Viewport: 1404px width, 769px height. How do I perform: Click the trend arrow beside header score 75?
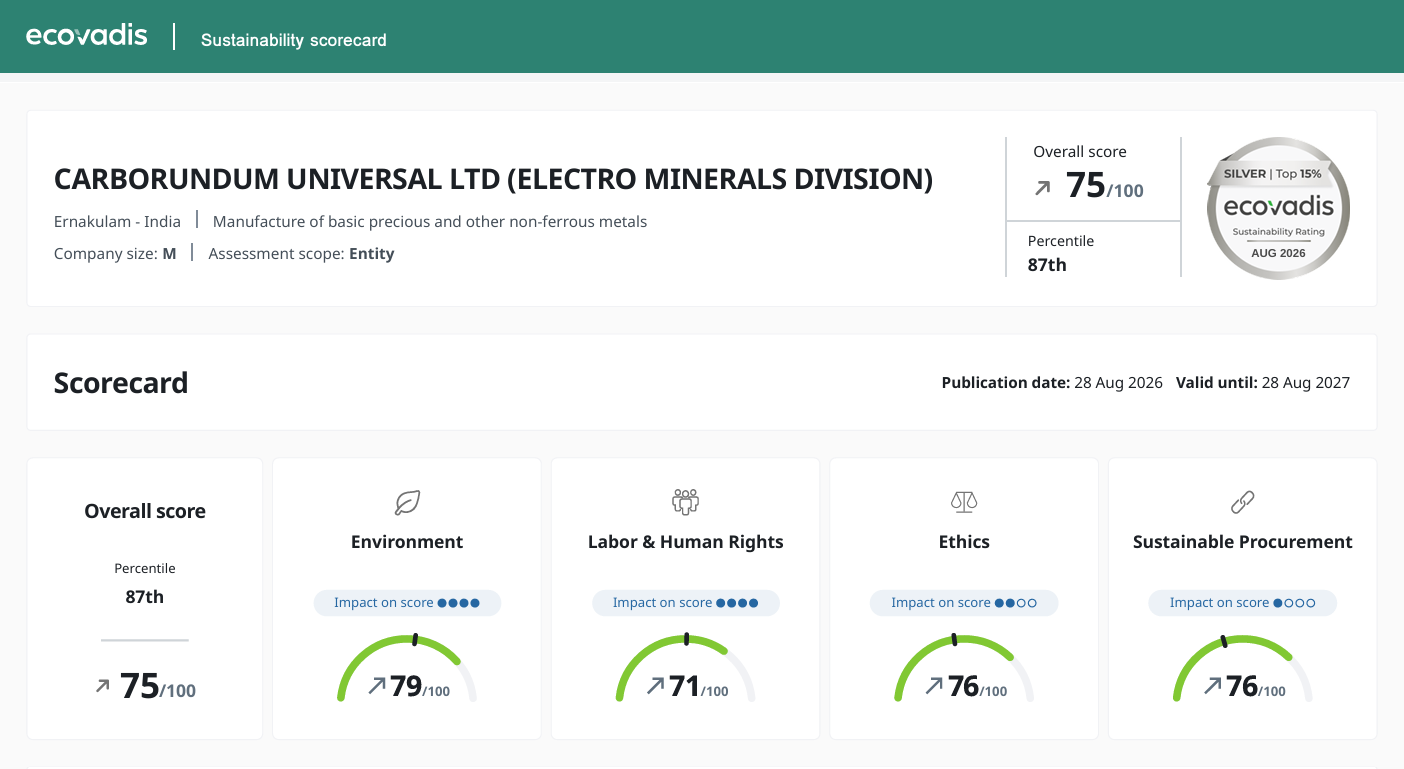(1043, 188)
